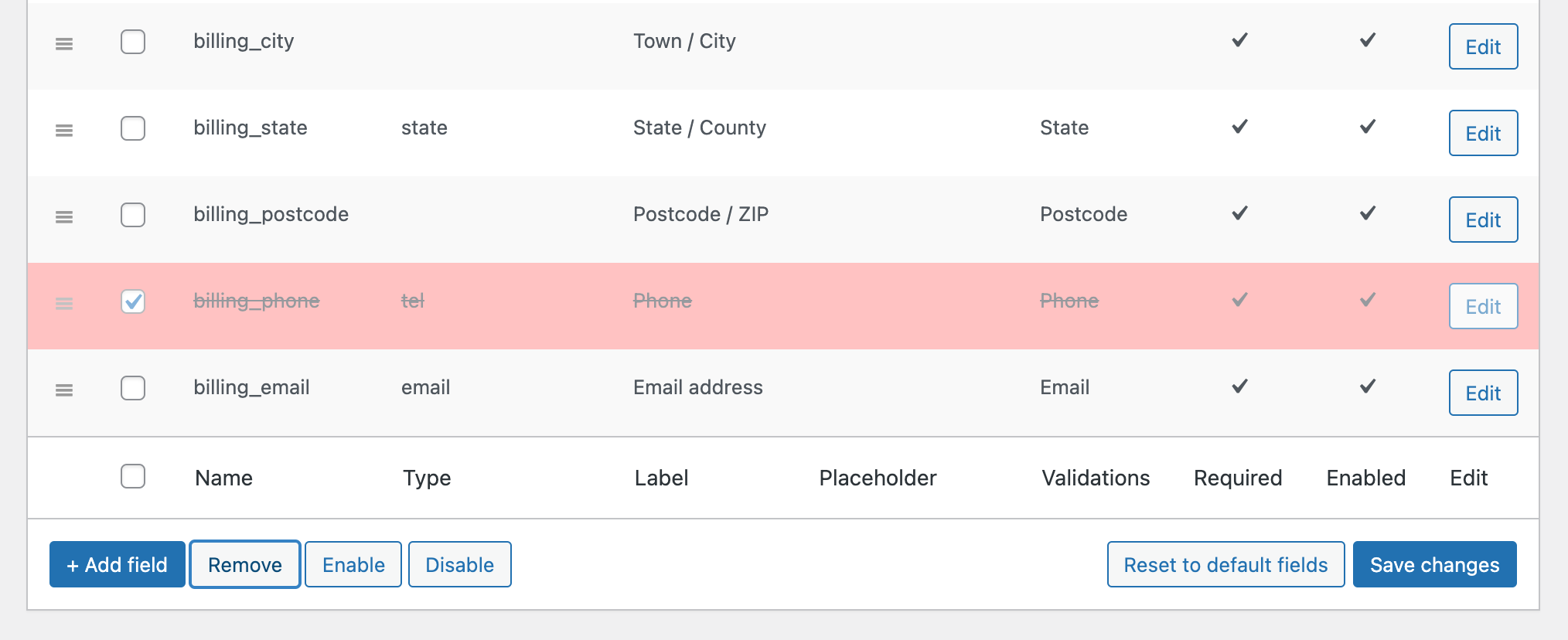Reset to default fields

tap(1225, 564)
